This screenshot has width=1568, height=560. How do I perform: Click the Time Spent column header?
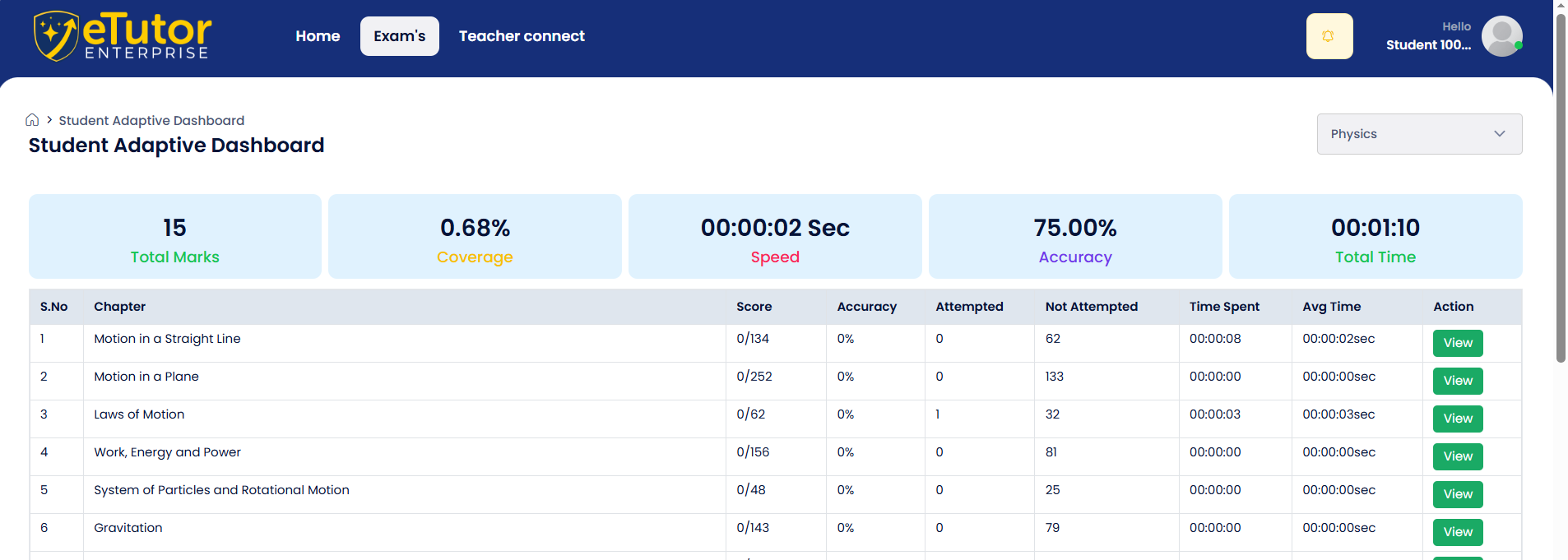coord(1224,307)
